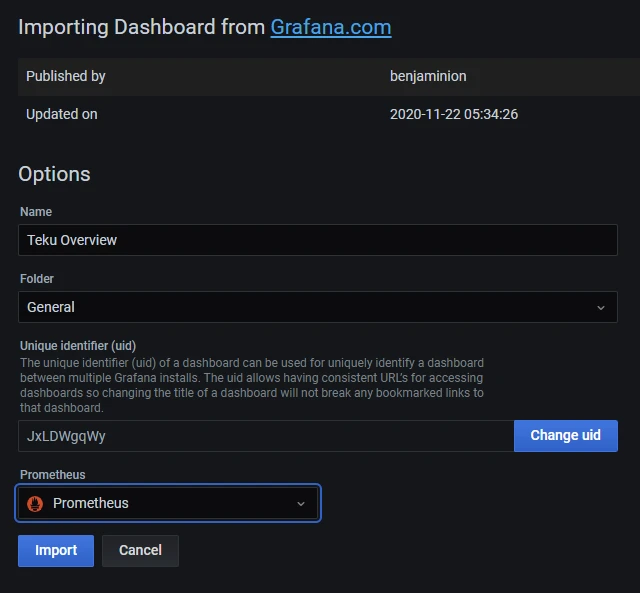Click the Prometheus dropdown chevron arrow
This screenshot has height=593, width=640.
[301, 504]
